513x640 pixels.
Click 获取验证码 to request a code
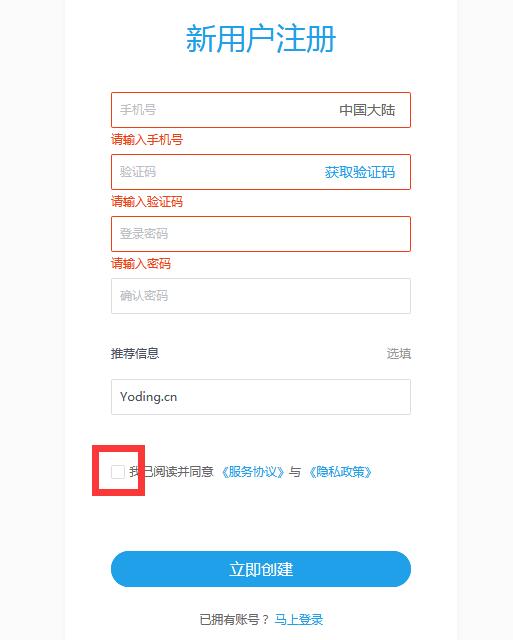(x=360, y=172)
